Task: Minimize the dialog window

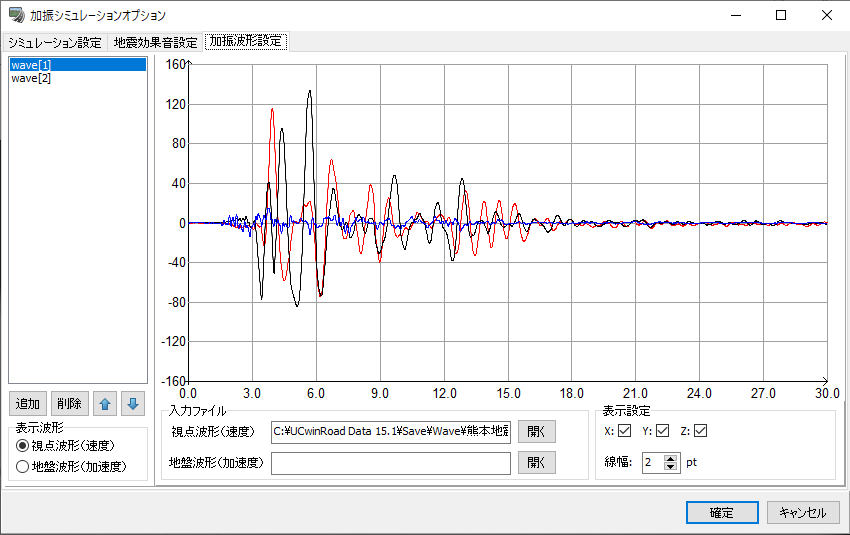Action: tap(736, 15)
